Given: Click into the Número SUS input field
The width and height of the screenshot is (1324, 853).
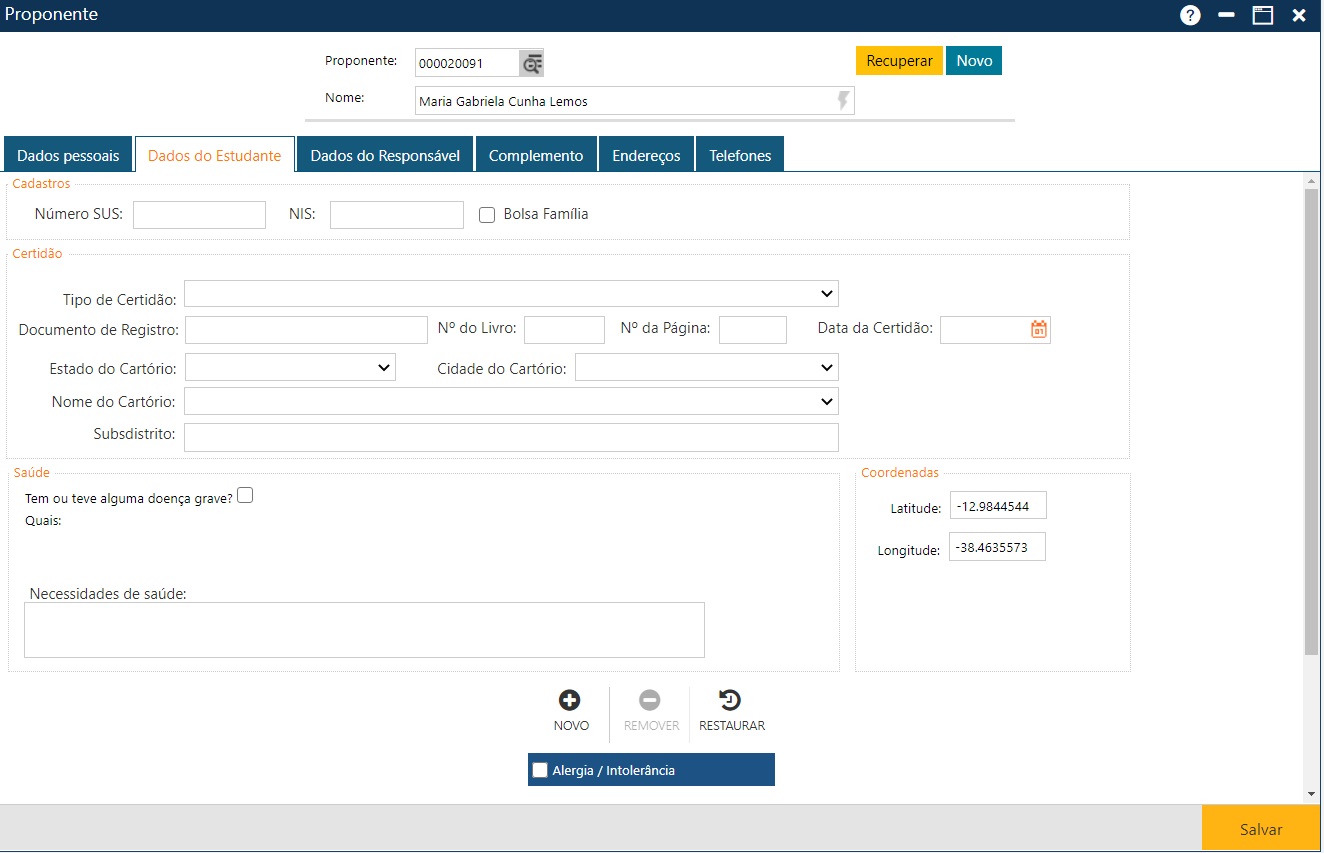Looking at the screenshot, I should coord(199,215).
